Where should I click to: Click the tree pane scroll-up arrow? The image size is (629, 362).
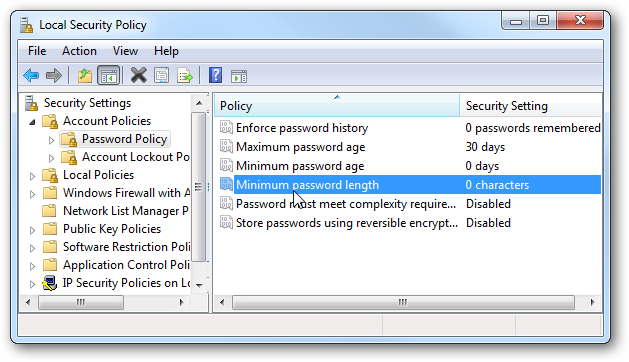(x=199, y=103)
